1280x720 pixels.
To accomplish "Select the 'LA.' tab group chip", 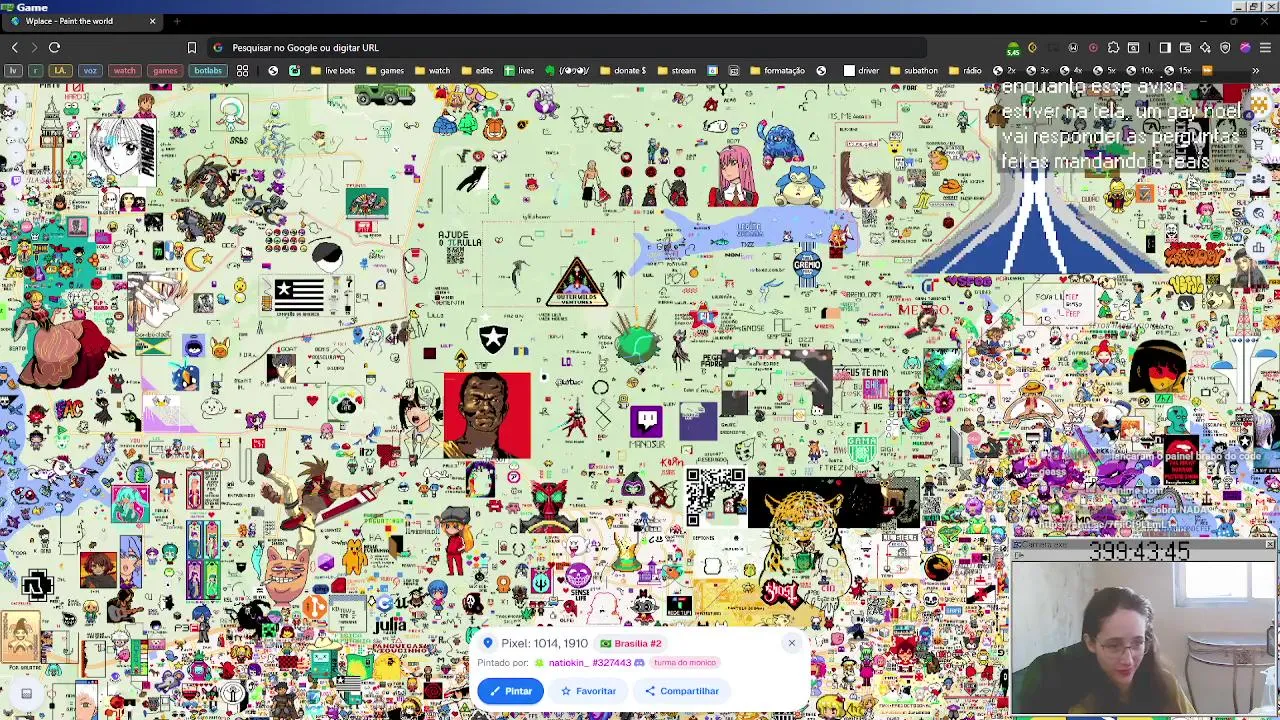I will tap(61, 71).
